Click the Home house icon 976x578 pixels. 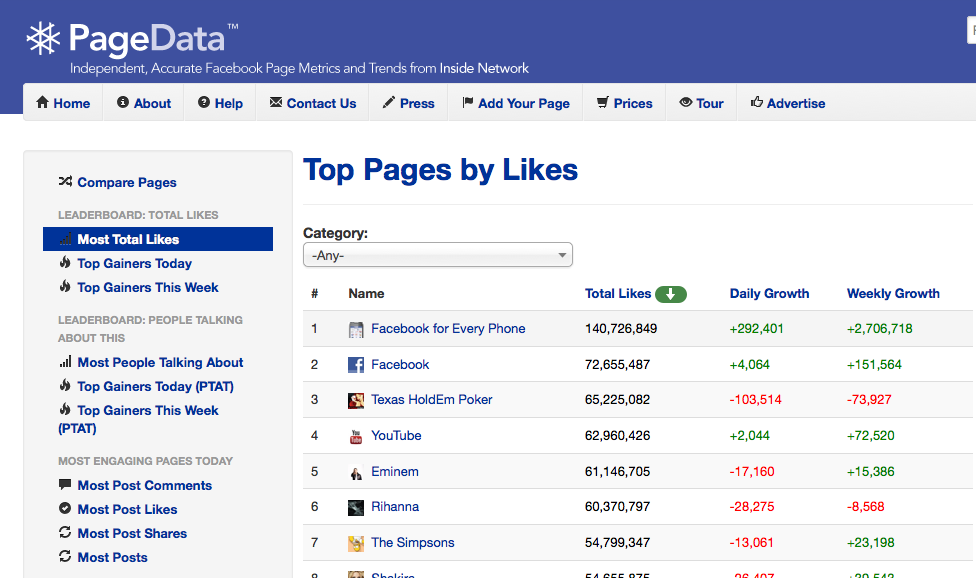(x=42, y=102)
